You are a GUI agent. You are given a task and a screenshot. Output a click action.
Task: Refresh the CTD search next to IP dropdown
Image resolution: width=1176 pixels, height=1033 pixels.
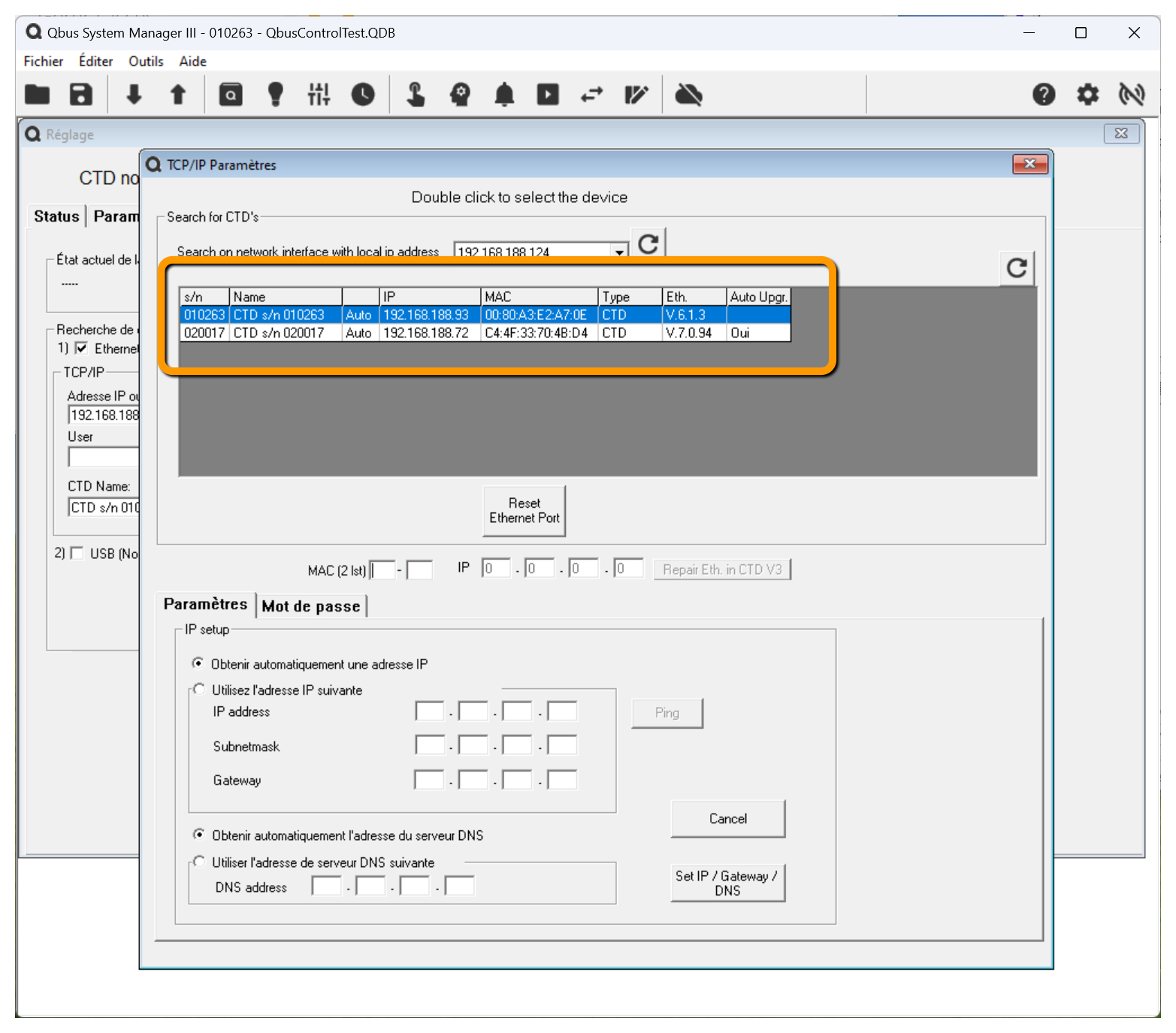pos(648,243)
